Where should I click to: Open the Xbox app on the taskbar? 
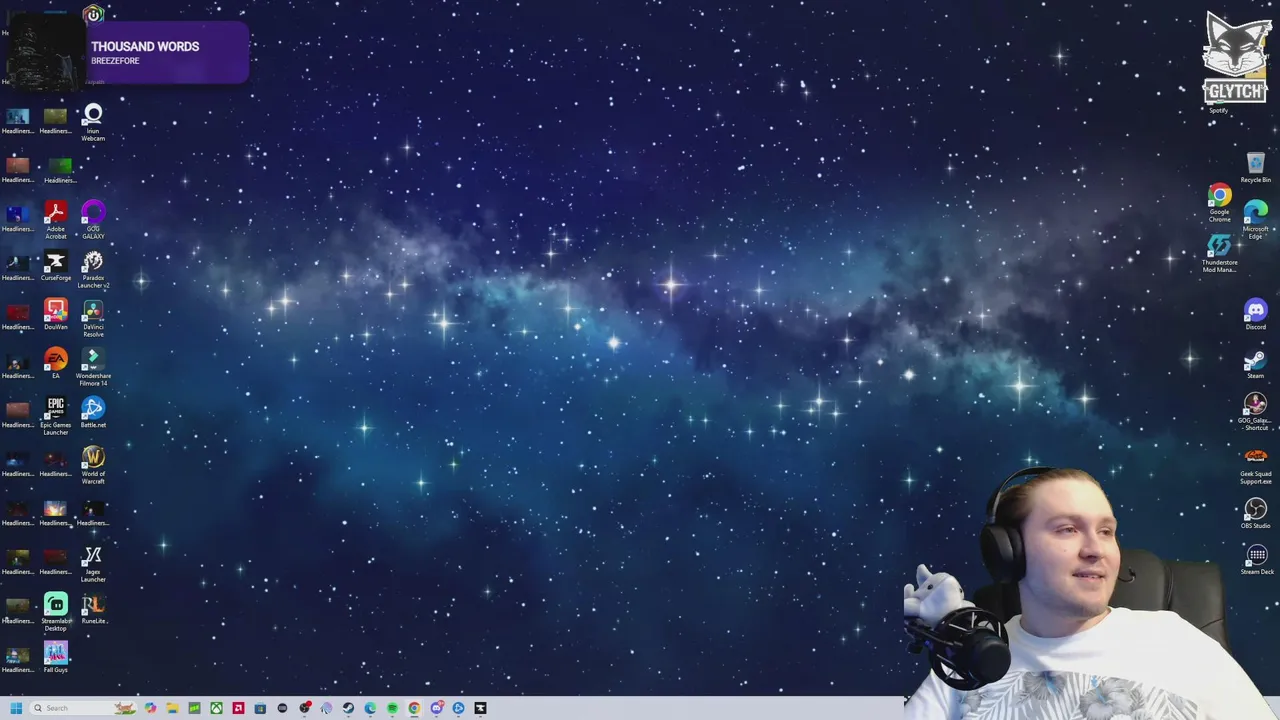[216, 708]
